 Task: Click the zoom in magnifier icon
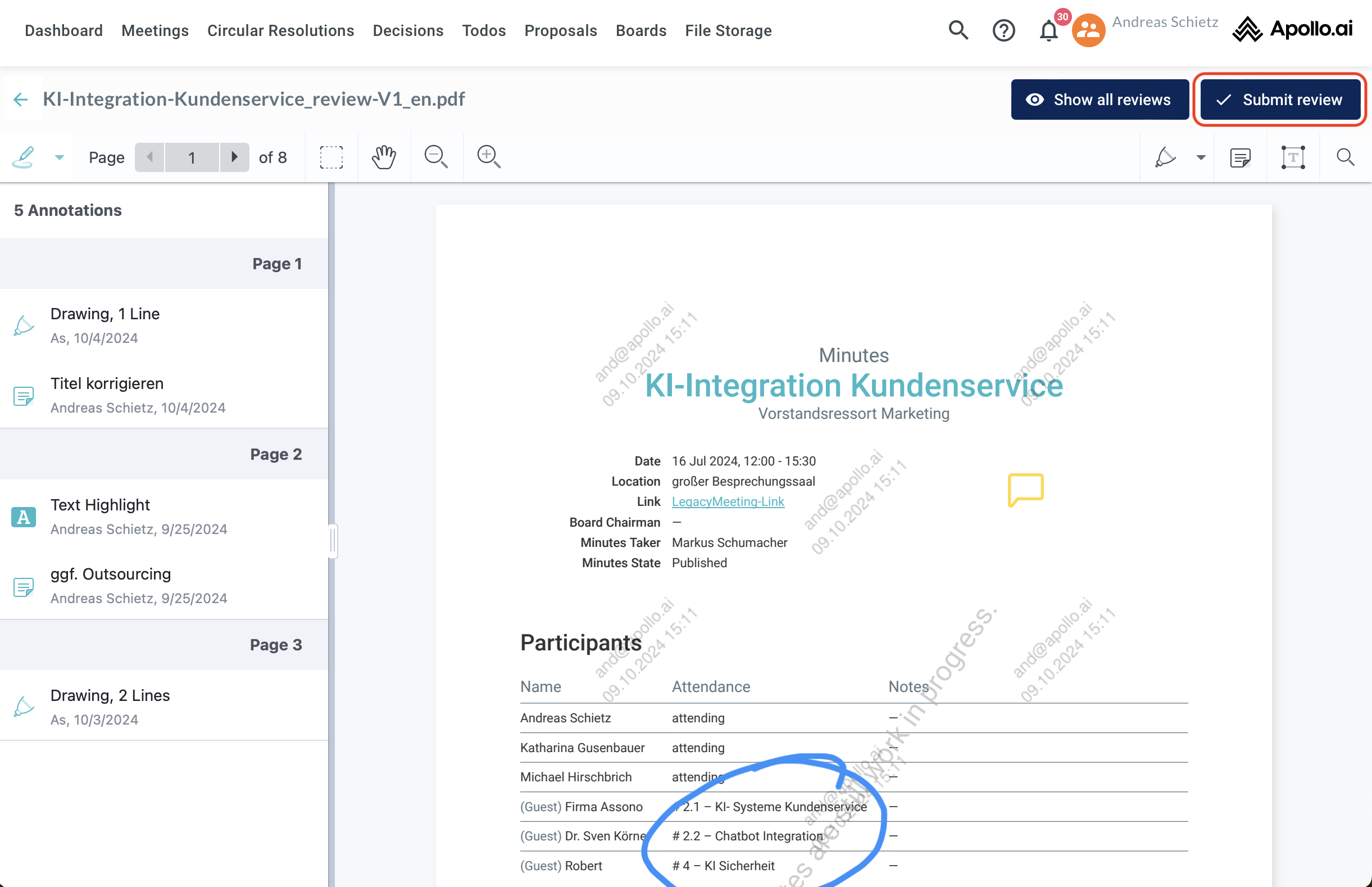coord(488,157)
